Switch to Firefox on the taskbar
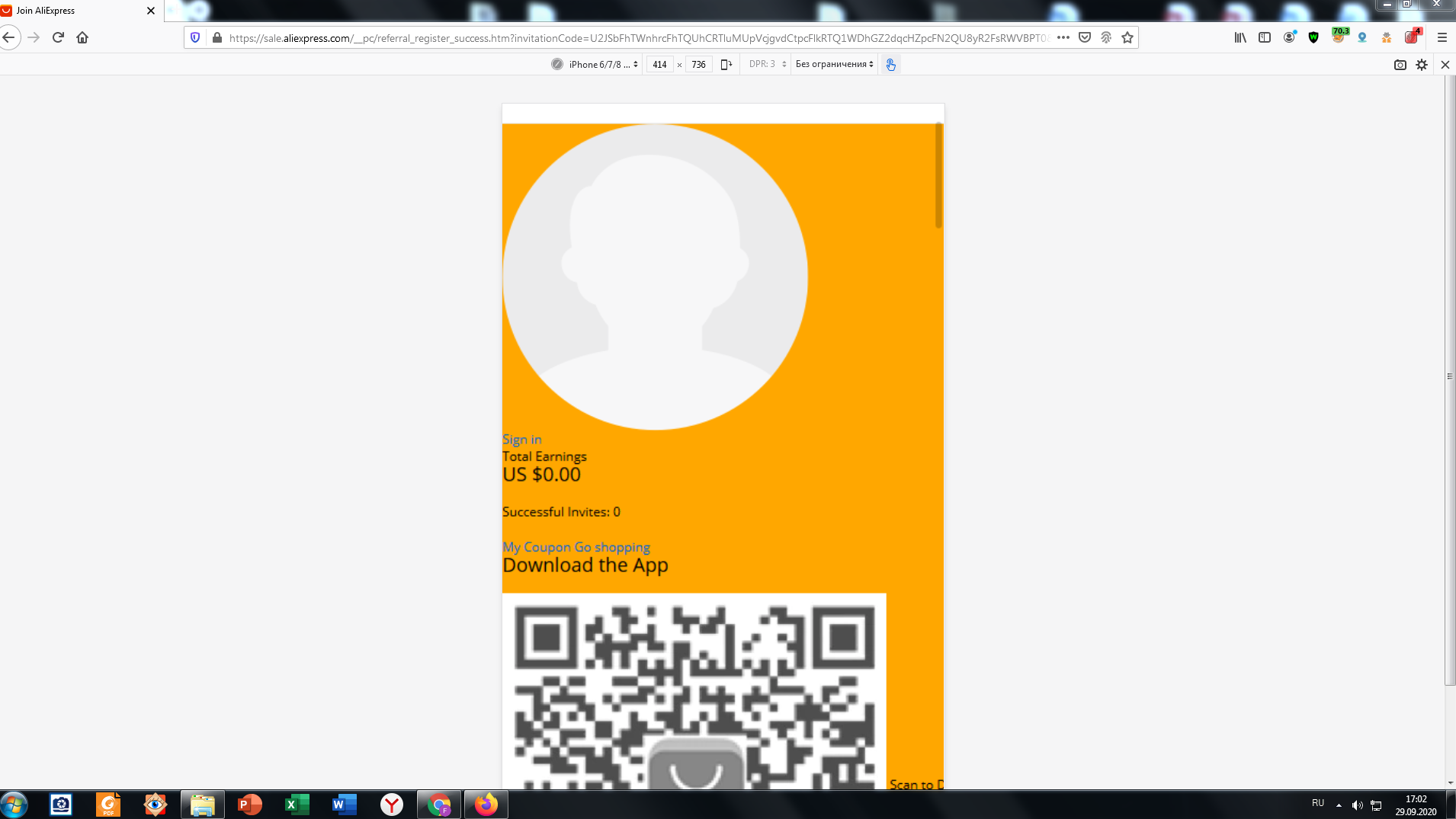The width and height of the screenshot is (1456, 819). coord(486,805)
